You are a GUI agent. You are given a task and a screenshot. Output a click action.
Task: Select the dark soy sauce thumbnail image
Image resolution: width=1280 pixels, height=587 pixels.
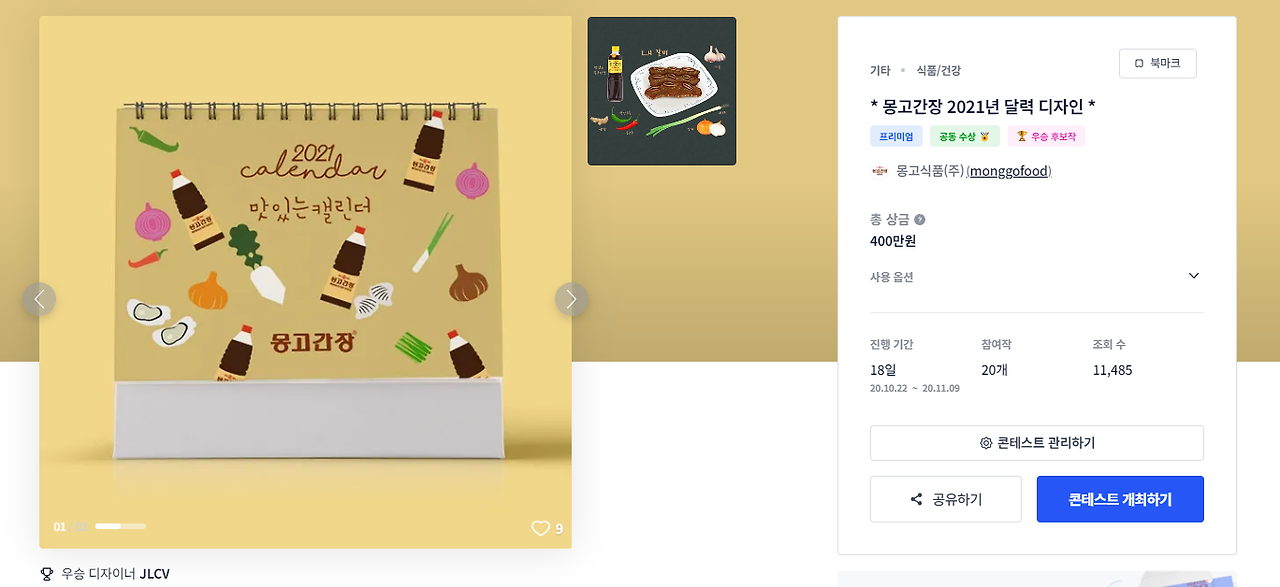tap(662, 91)
